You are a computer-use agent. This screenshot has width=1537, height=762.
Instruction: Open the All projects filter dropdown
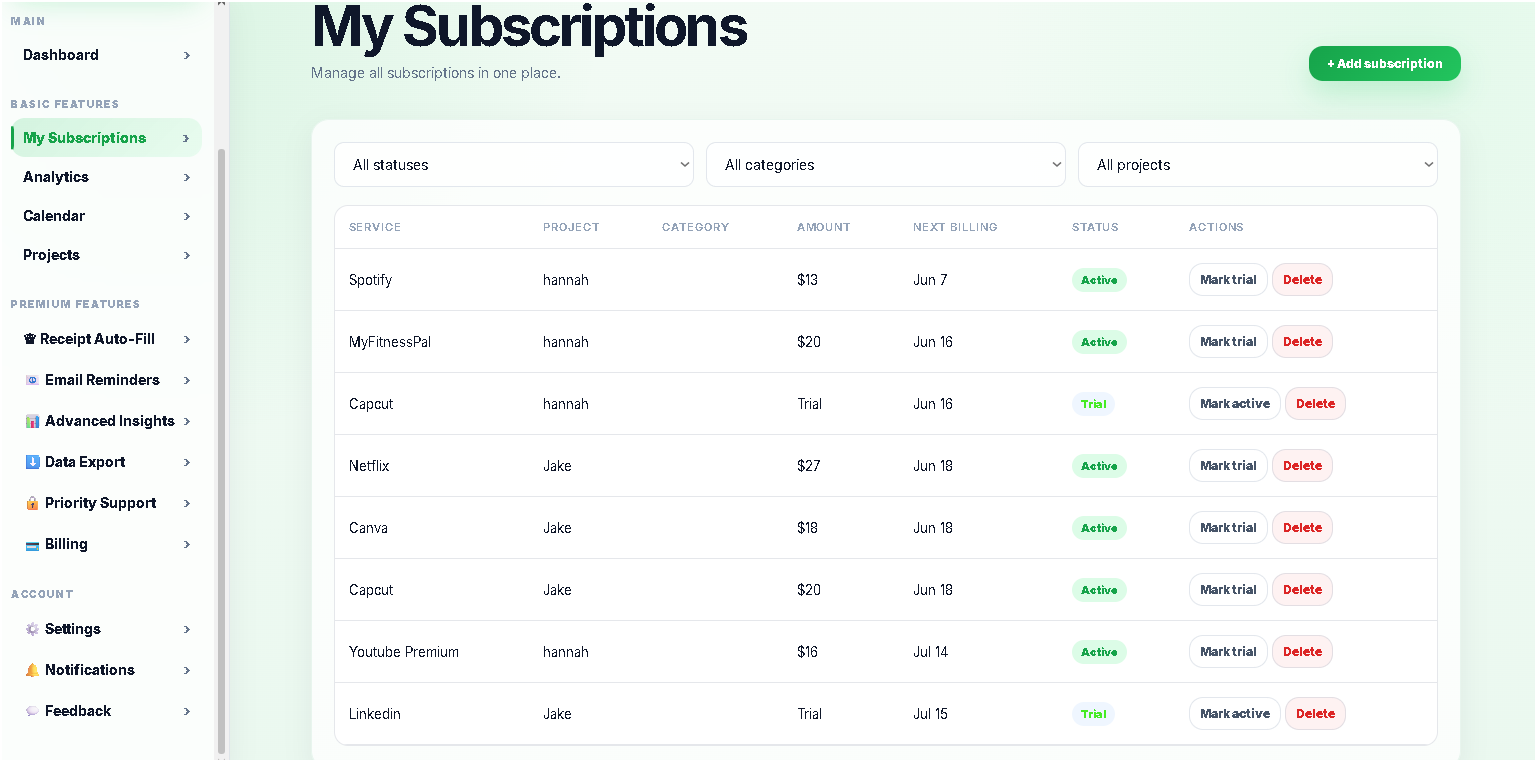tap(1258, 165)
